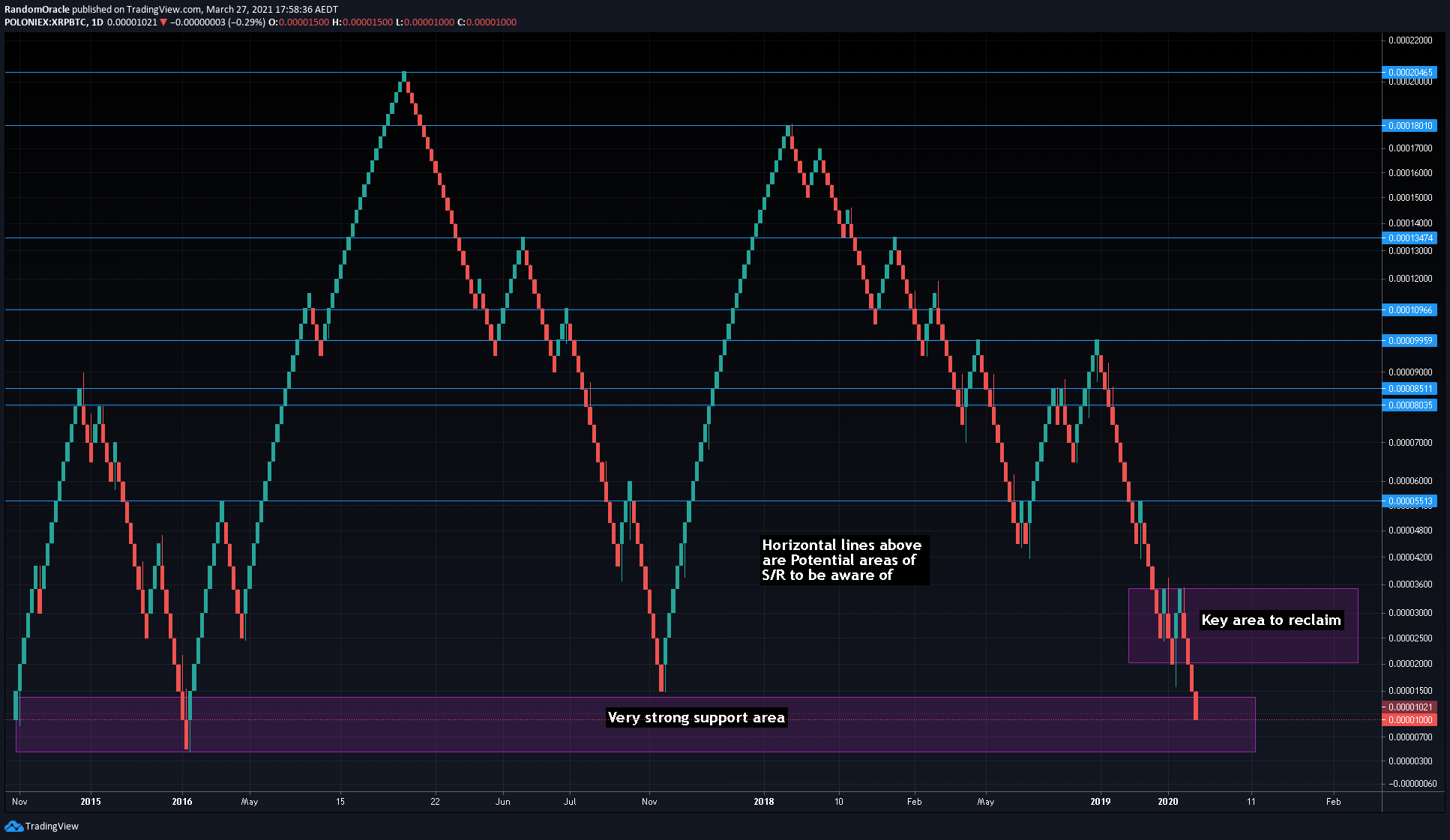The image size is (1450, 840).
Task: Click the 0.00001021 current price label
Action: coord(1410,707)
